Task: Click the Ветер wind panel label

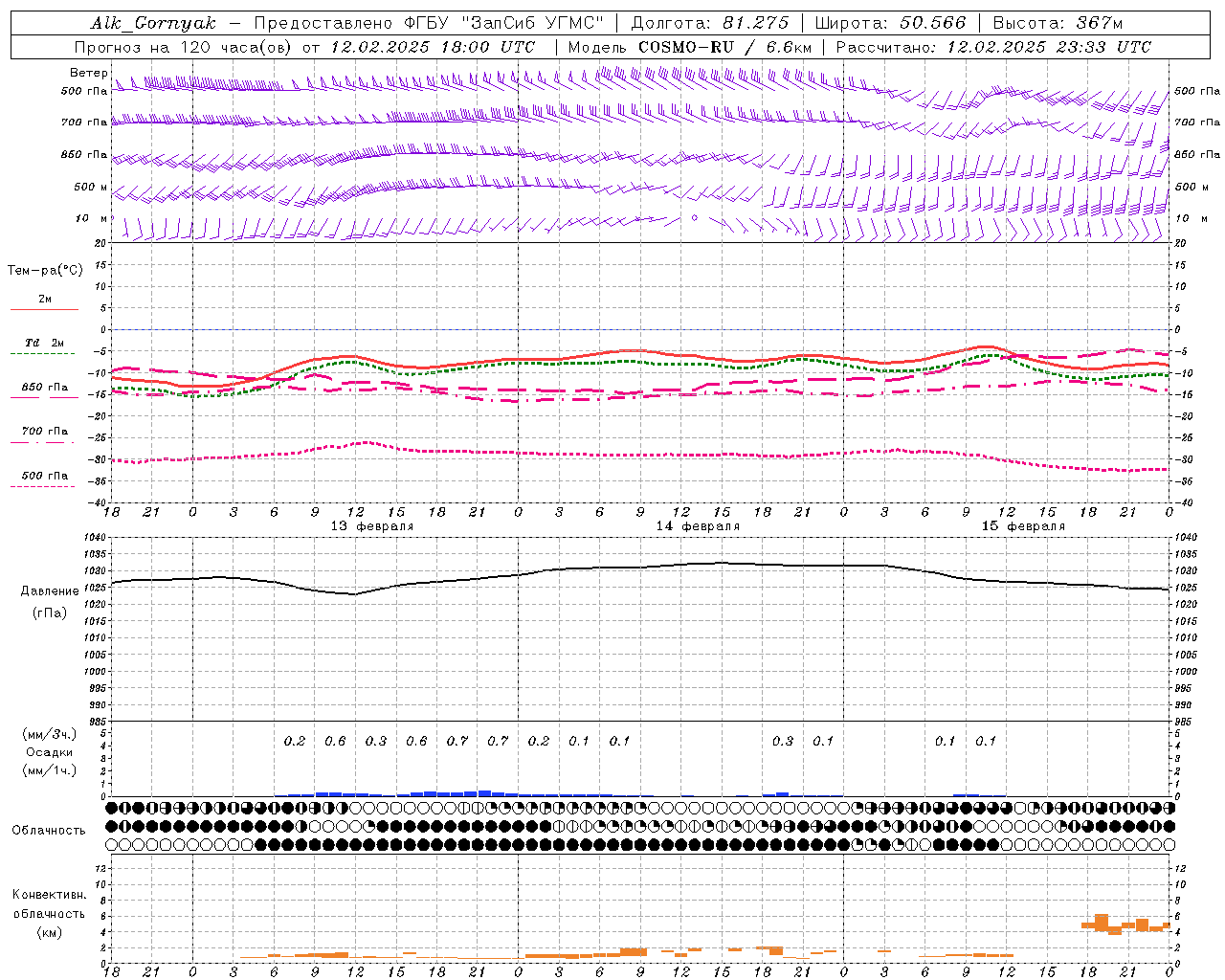Action: pyautogui.click(x=88, y=73)
